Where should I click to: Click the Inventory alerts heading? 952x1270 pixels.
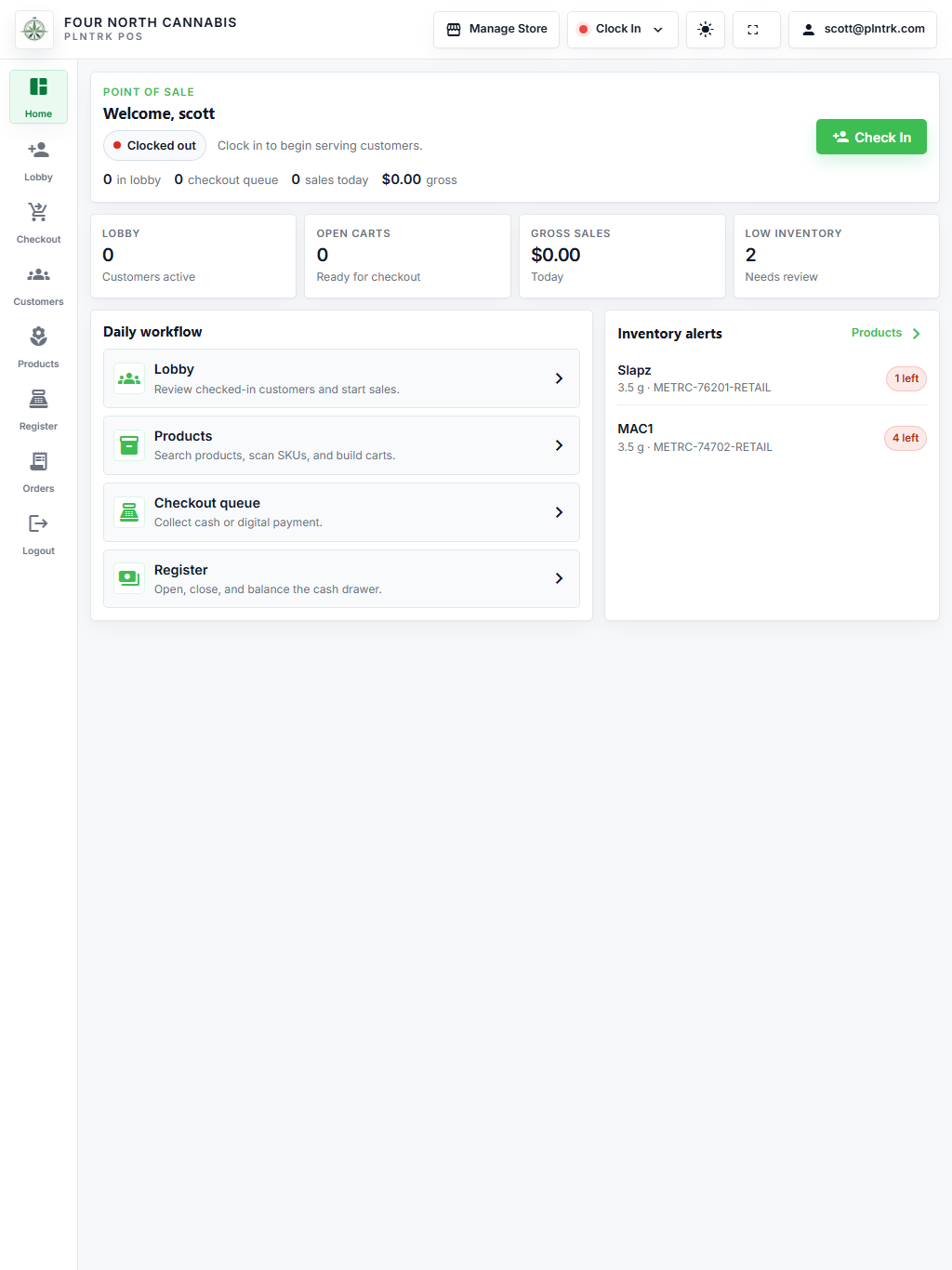tap(669, 334)
